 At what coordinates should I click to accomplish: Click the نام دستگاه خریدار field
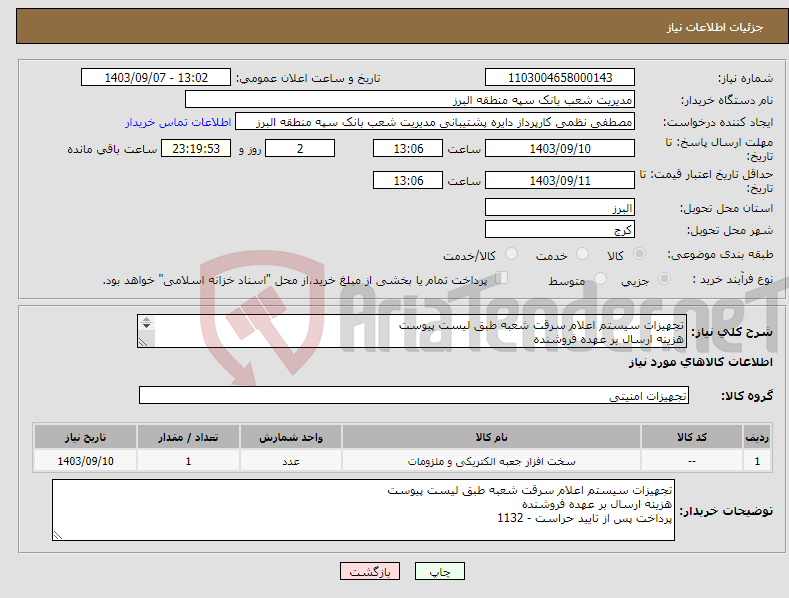point(410,100)
